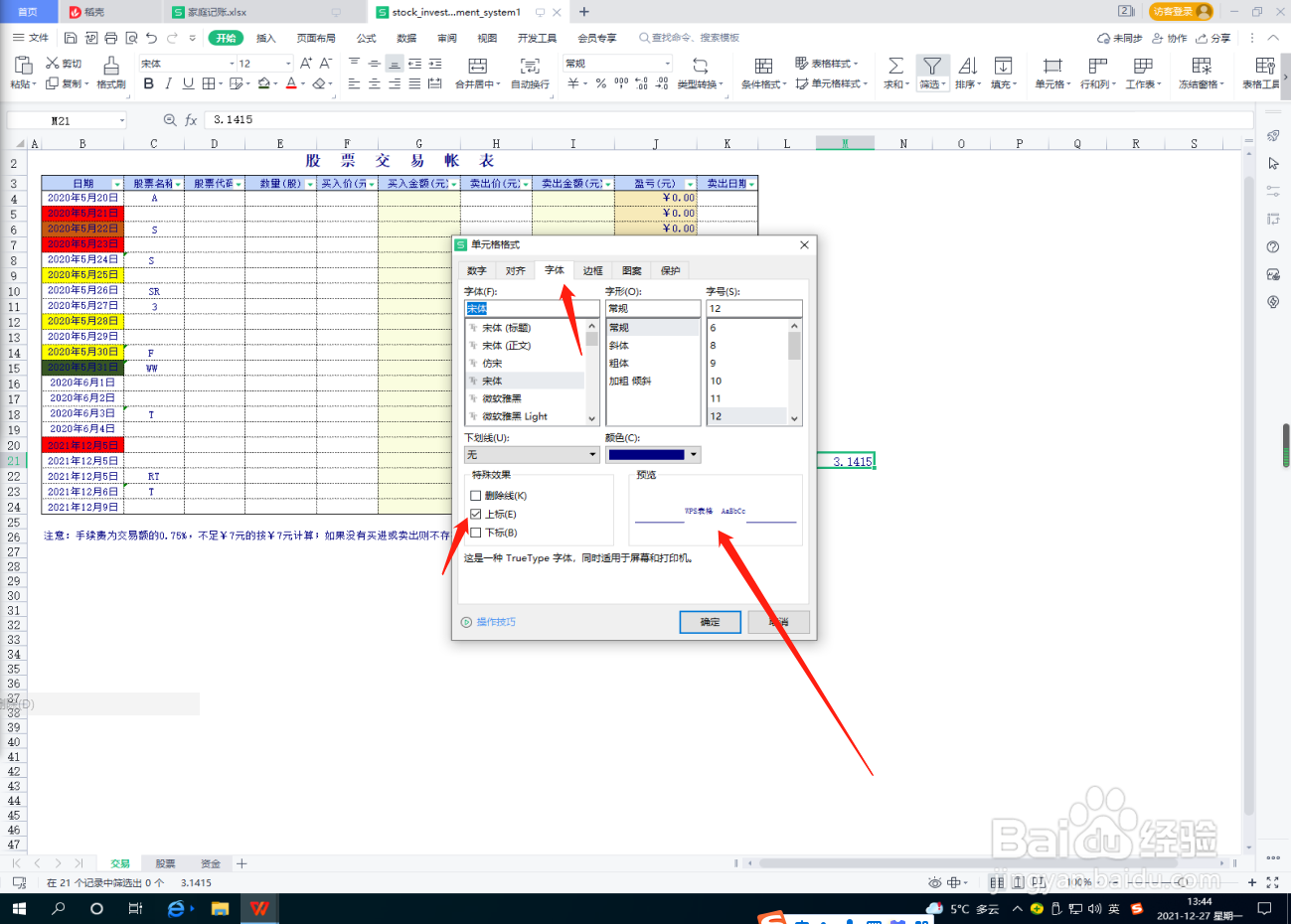This screenshot has height=924, width=1291.
Task: Click the 分享 share button
Action: click(x=1213, y=38)
